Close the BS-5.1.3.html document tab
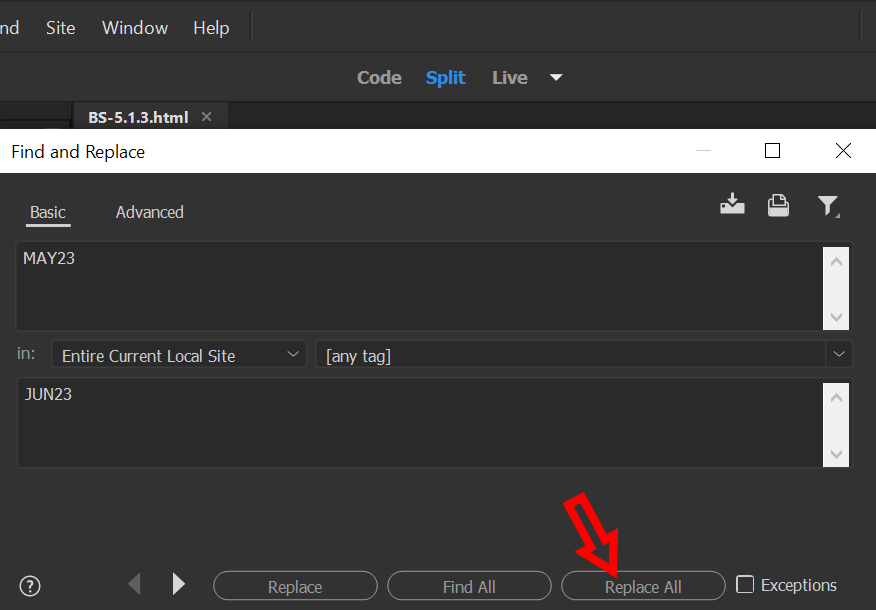876x610 pixels. click(x=206, y=116)
